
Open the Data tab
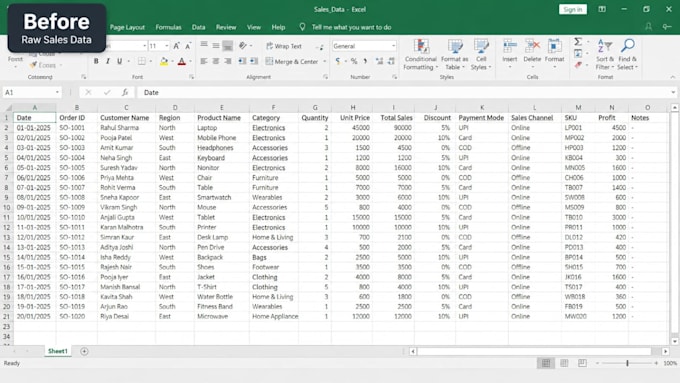(199, 27)
